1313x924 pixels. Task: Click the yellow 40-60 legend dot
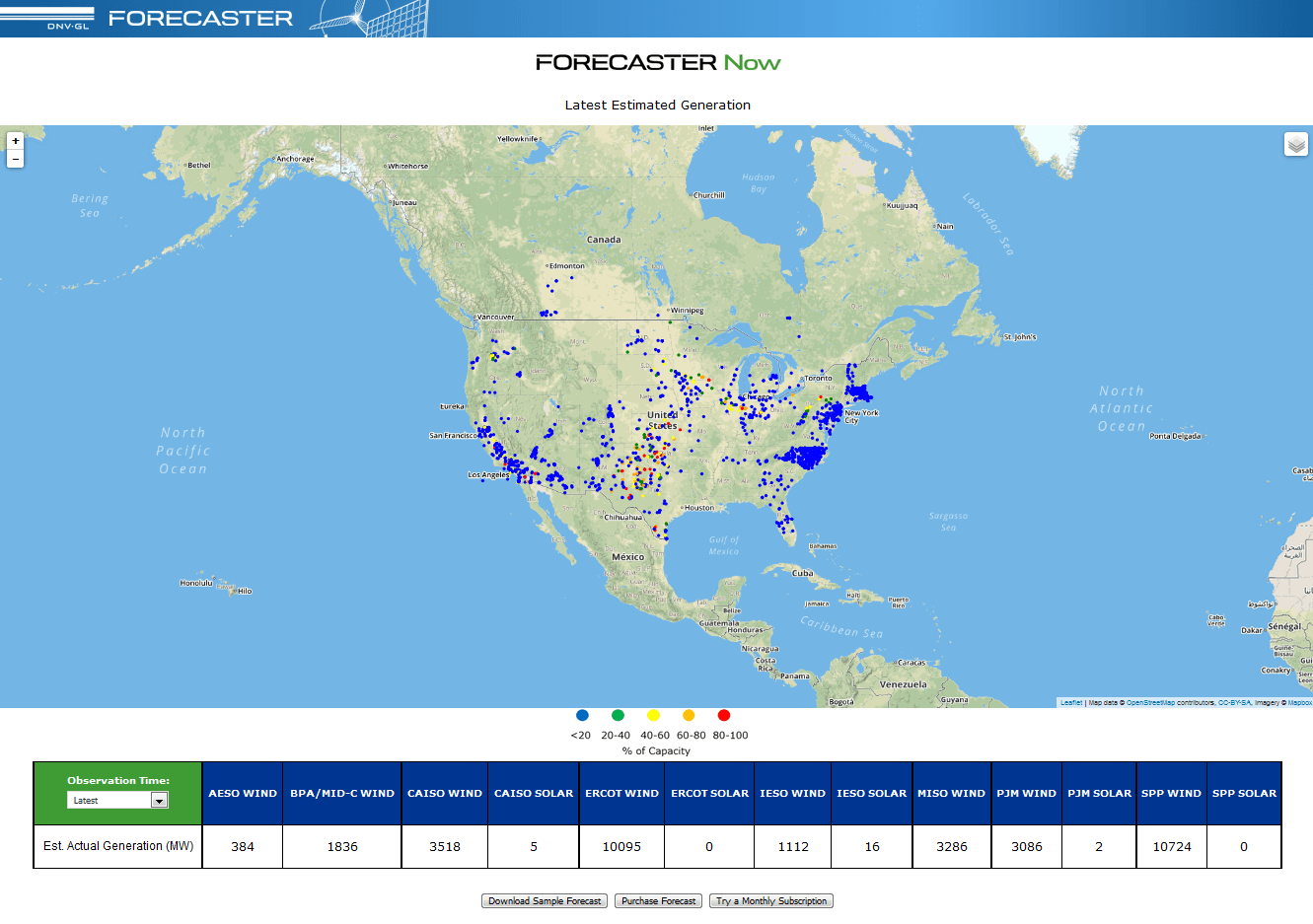click(653, 716)
